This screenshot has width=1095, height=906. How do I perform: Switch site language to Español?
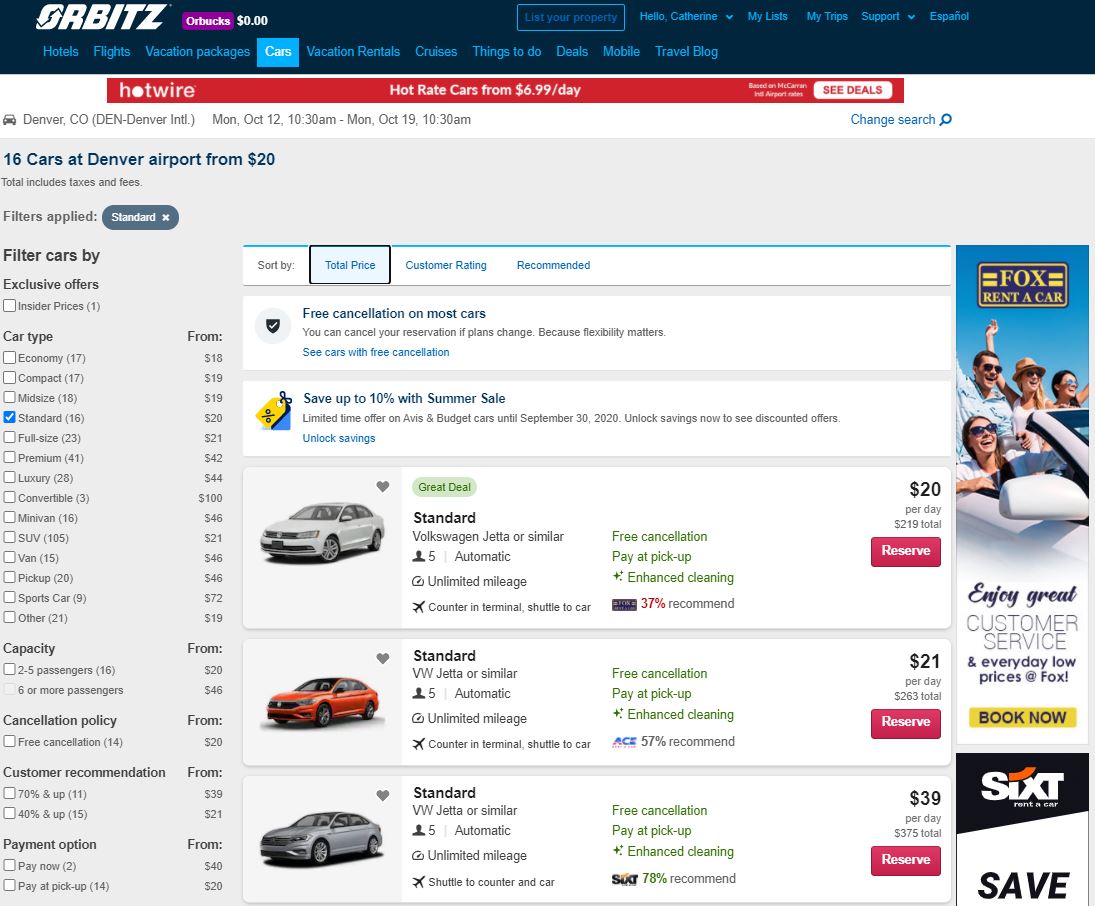click(949, 17)
